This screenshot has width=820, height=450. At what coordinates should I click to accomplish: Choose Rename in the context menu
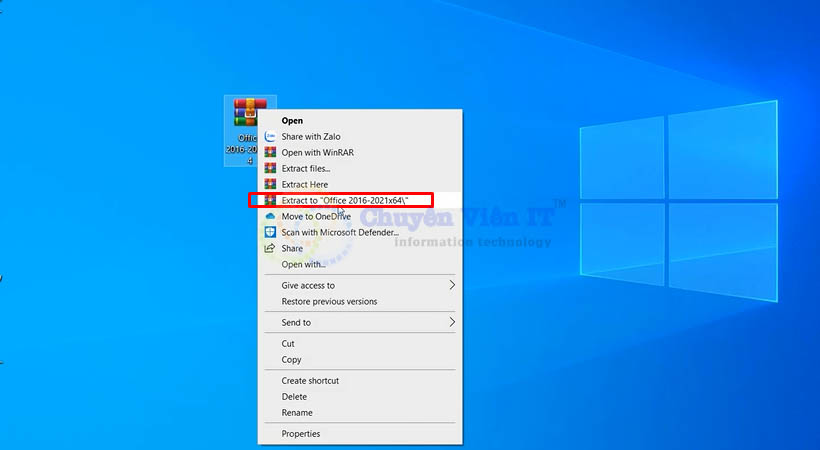point(297,413)
